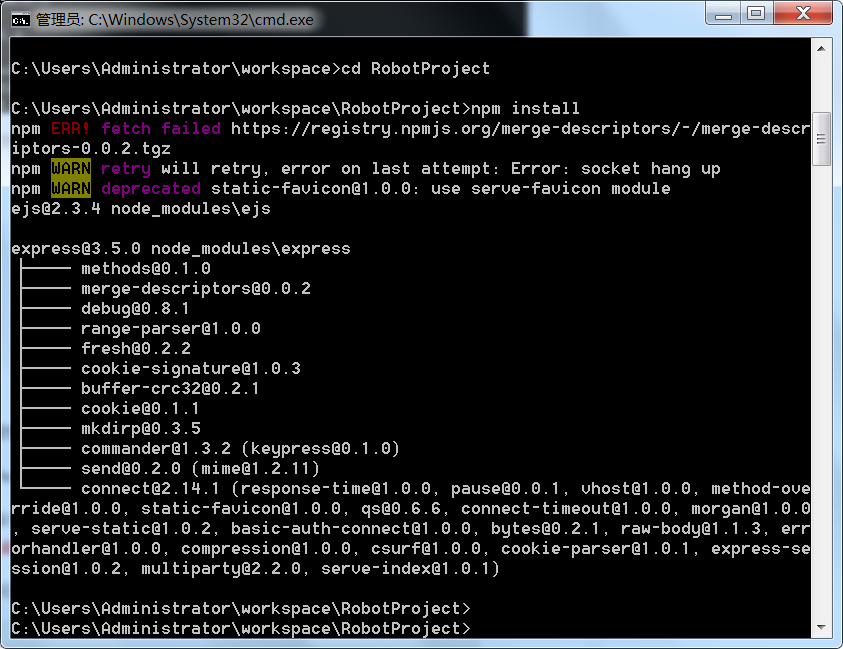Click the 'iptors-0.0.2.tgz' text
843x649 pixels.
point(91,148)
